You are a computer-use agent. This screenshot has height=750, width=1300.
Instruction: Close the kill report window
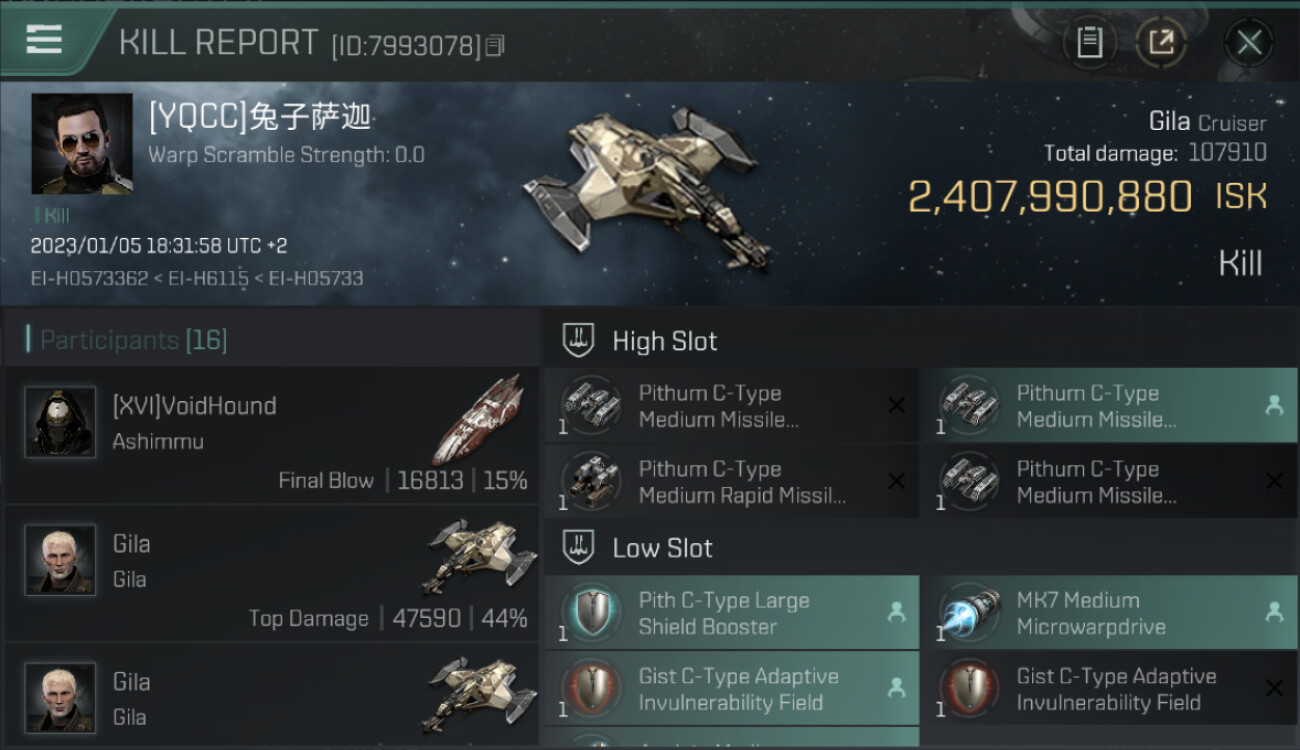[x=1249, y=43]
